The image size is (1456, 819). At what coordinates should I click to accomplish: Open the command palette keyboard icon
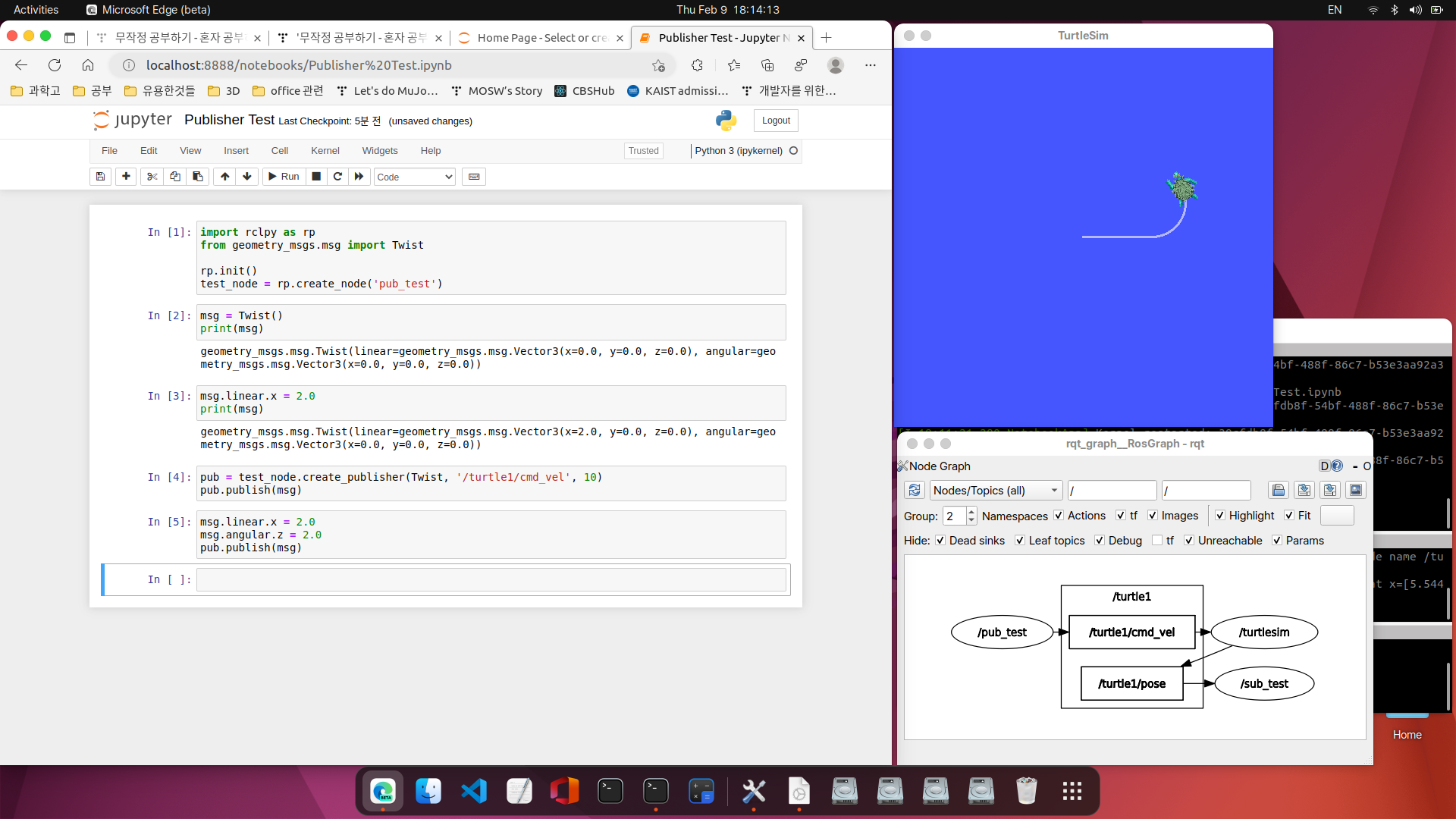pos(474,177)
